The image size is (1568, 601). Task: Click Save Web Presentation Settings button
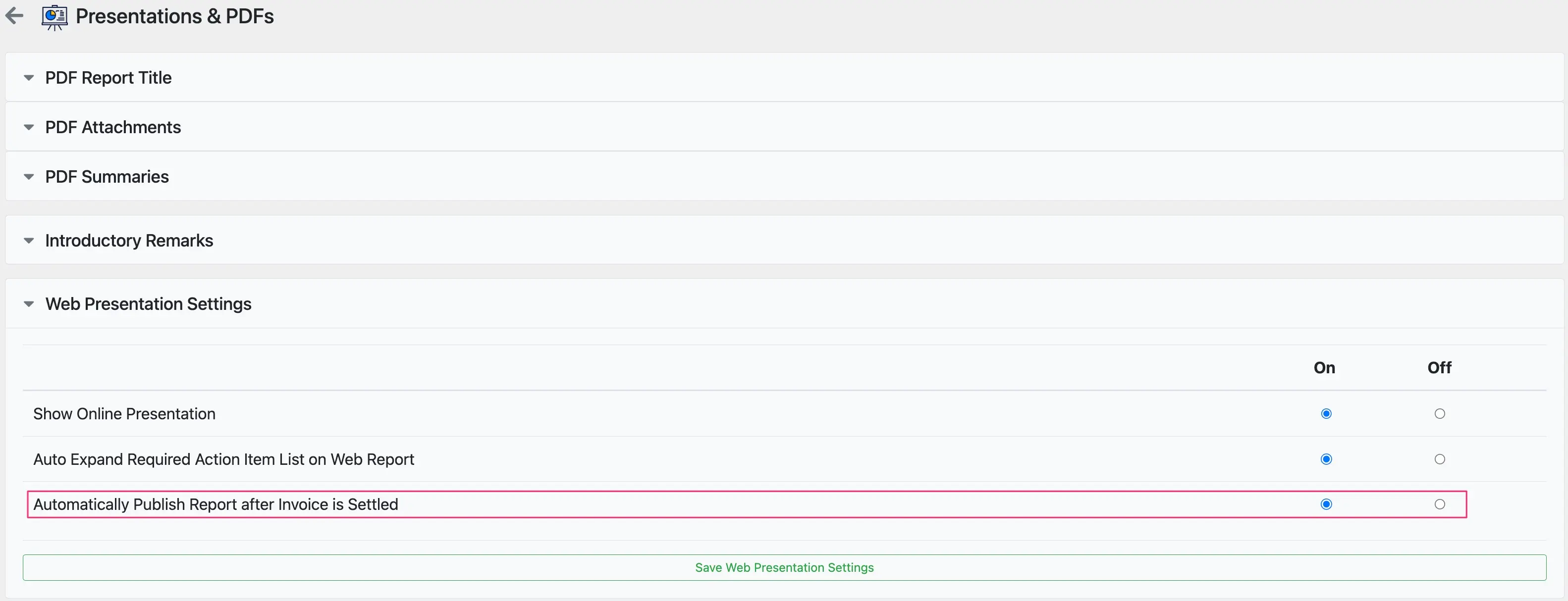tap(784, 567)
